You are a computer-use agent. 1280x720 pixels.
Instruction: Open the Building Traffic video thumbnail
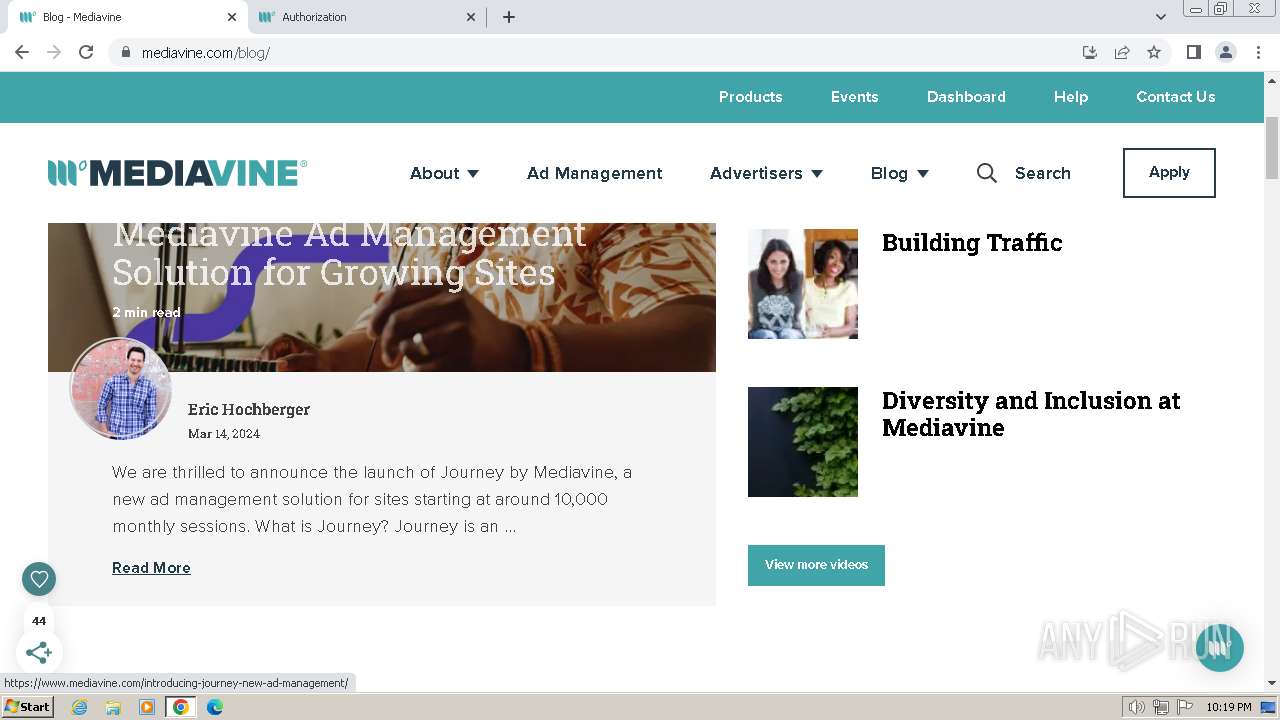click(x=803, y=284)
